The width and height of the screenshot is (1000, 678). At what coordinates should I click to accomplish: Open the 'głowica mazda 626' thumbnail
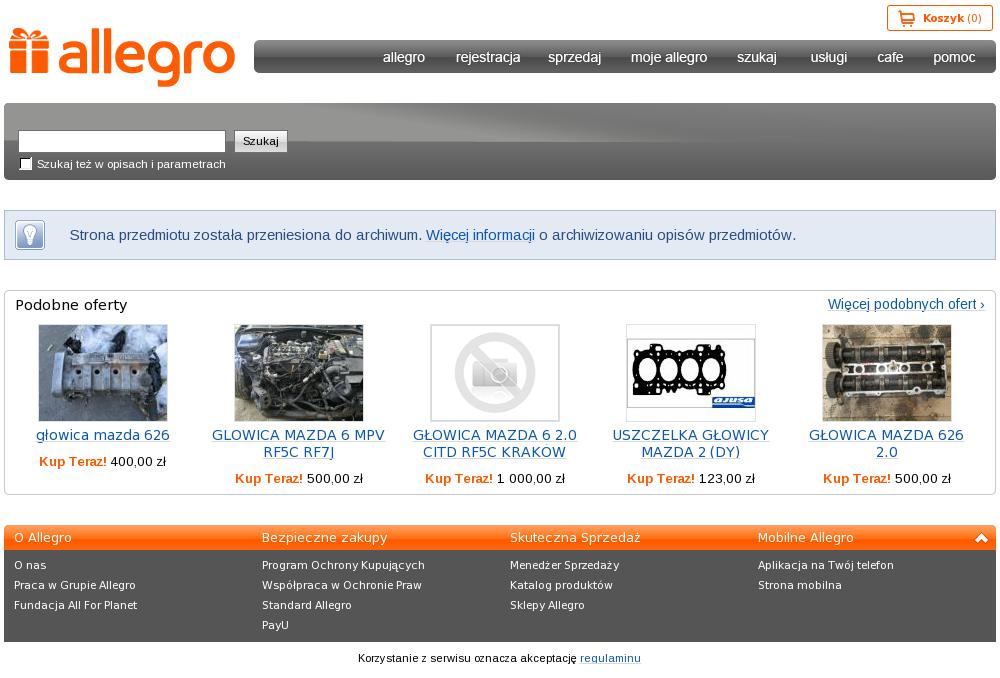[x=103, y=372]
